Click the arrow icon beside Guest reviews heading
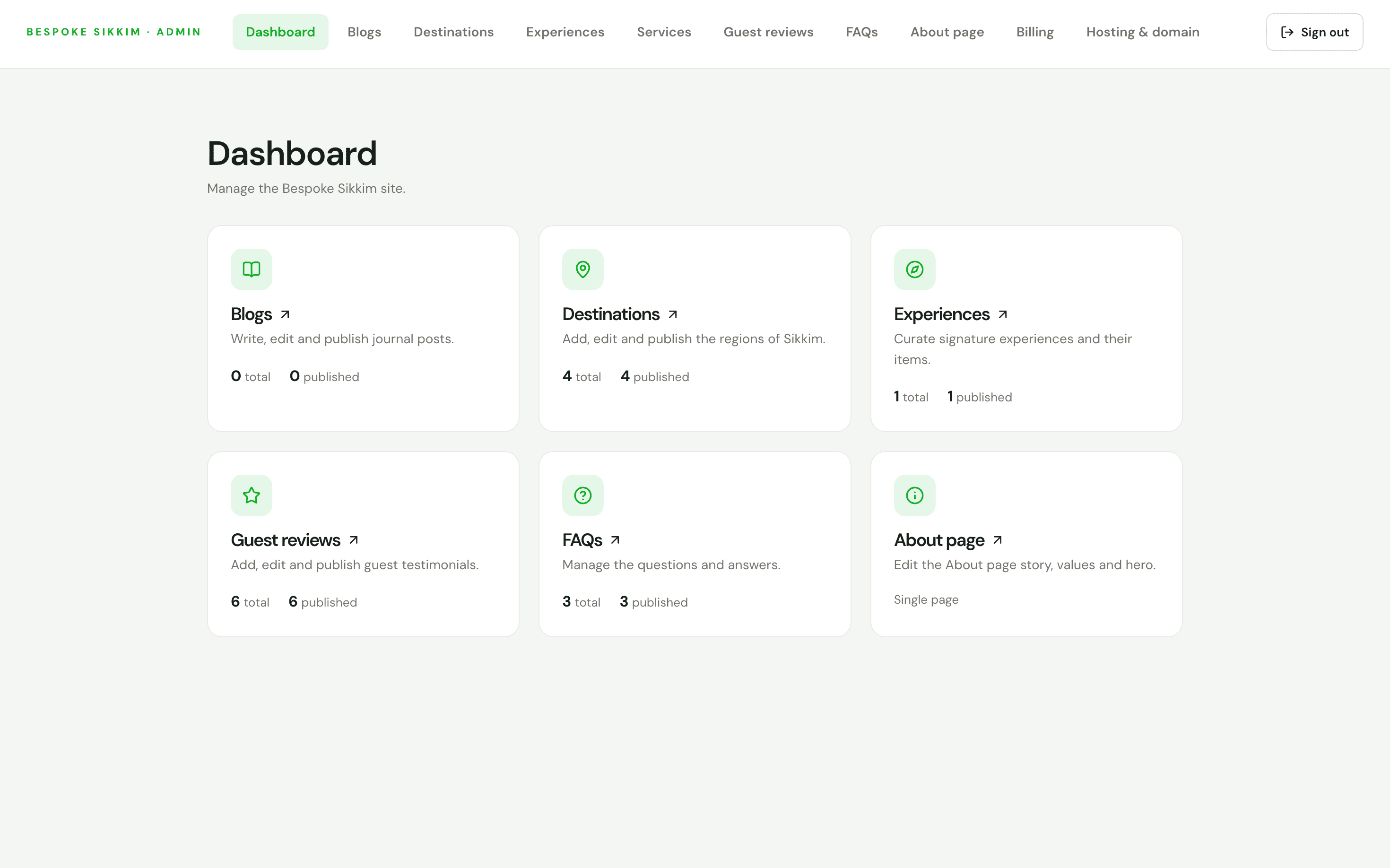The width and height of the screenshot is (1390, 868). (x=354, y=540)
